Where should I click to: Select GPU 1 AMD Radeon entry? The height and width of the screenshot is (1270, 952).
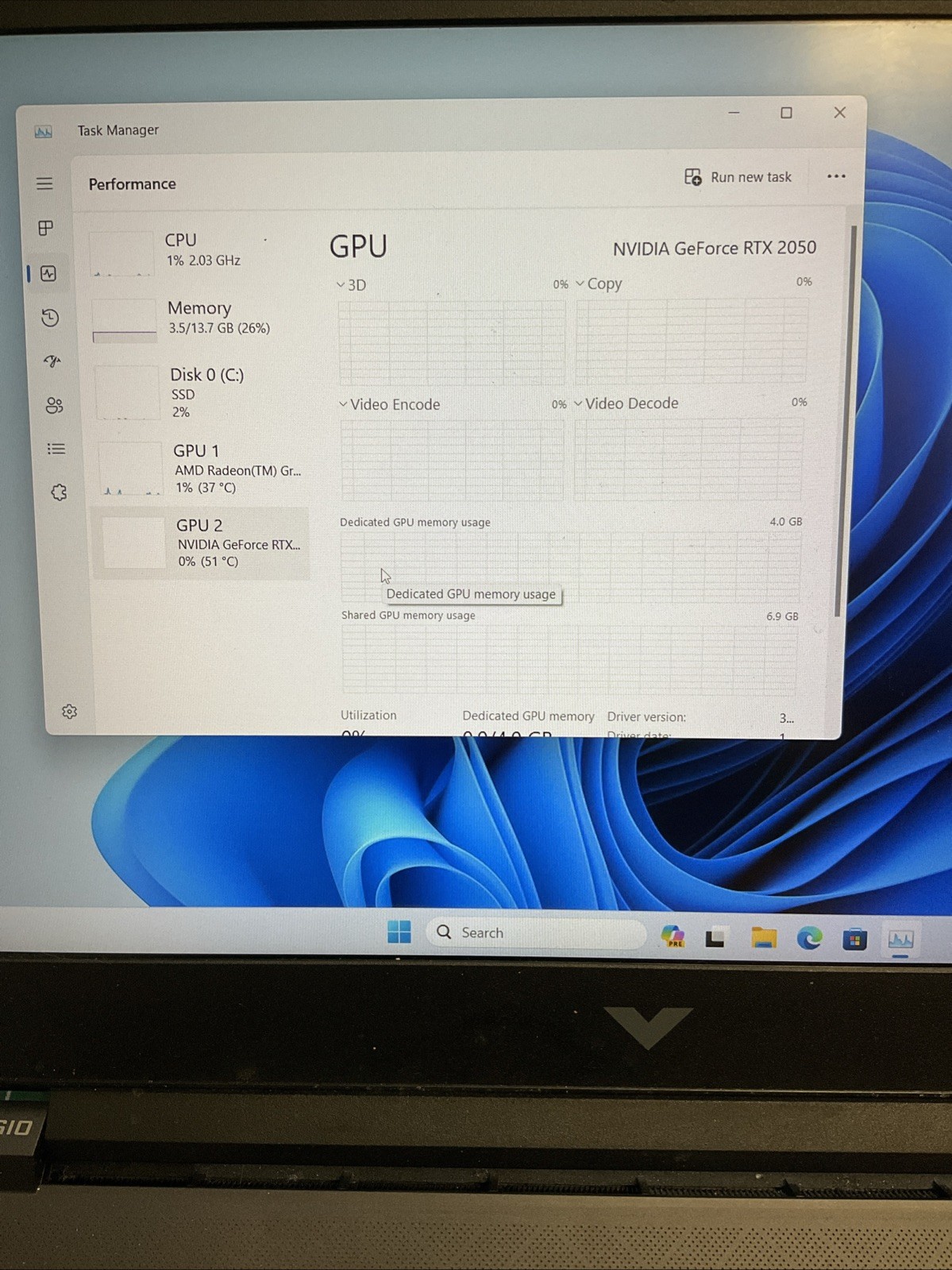201,469
